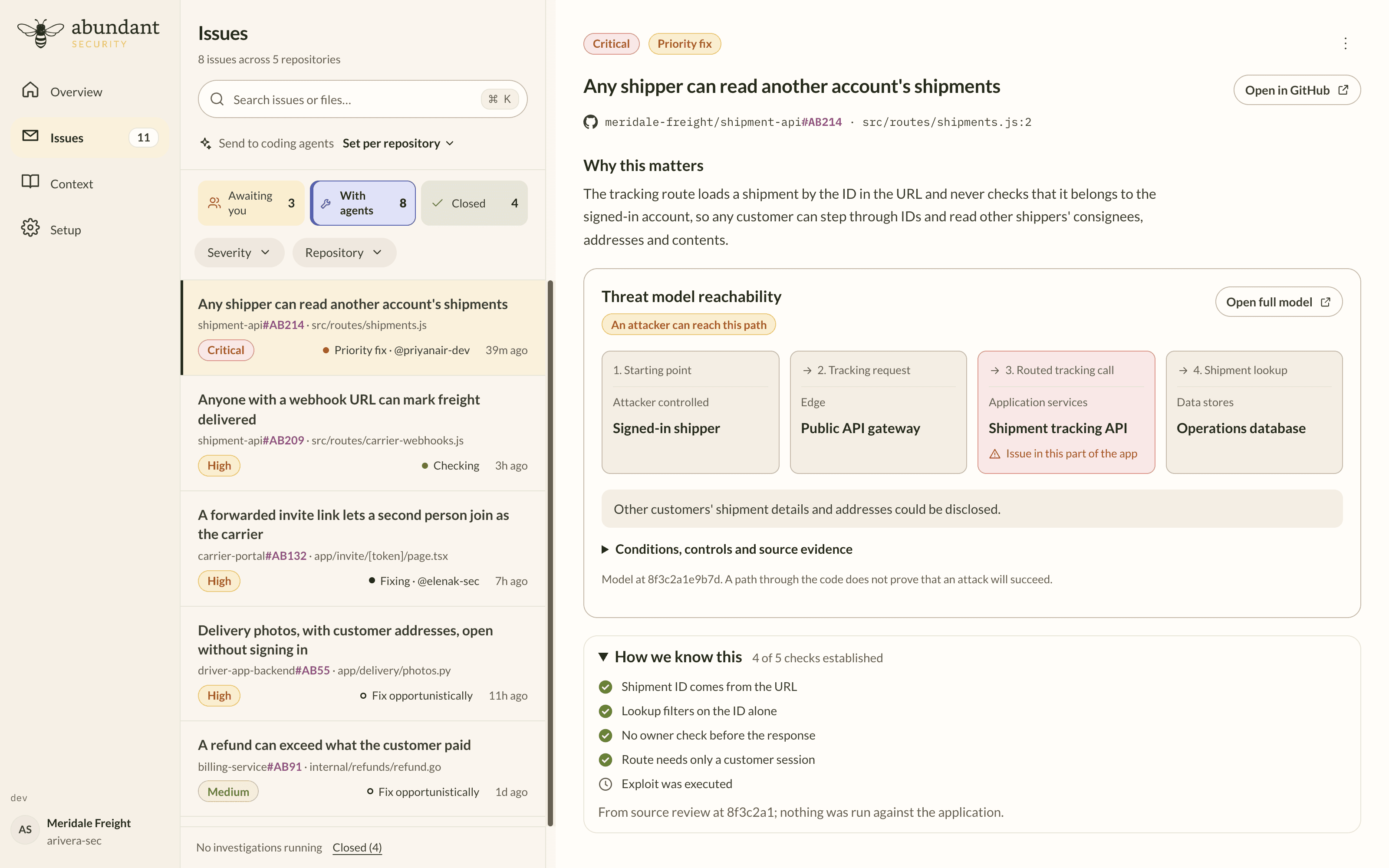Click the GitHub mark beside the repository path

(591, 122)
